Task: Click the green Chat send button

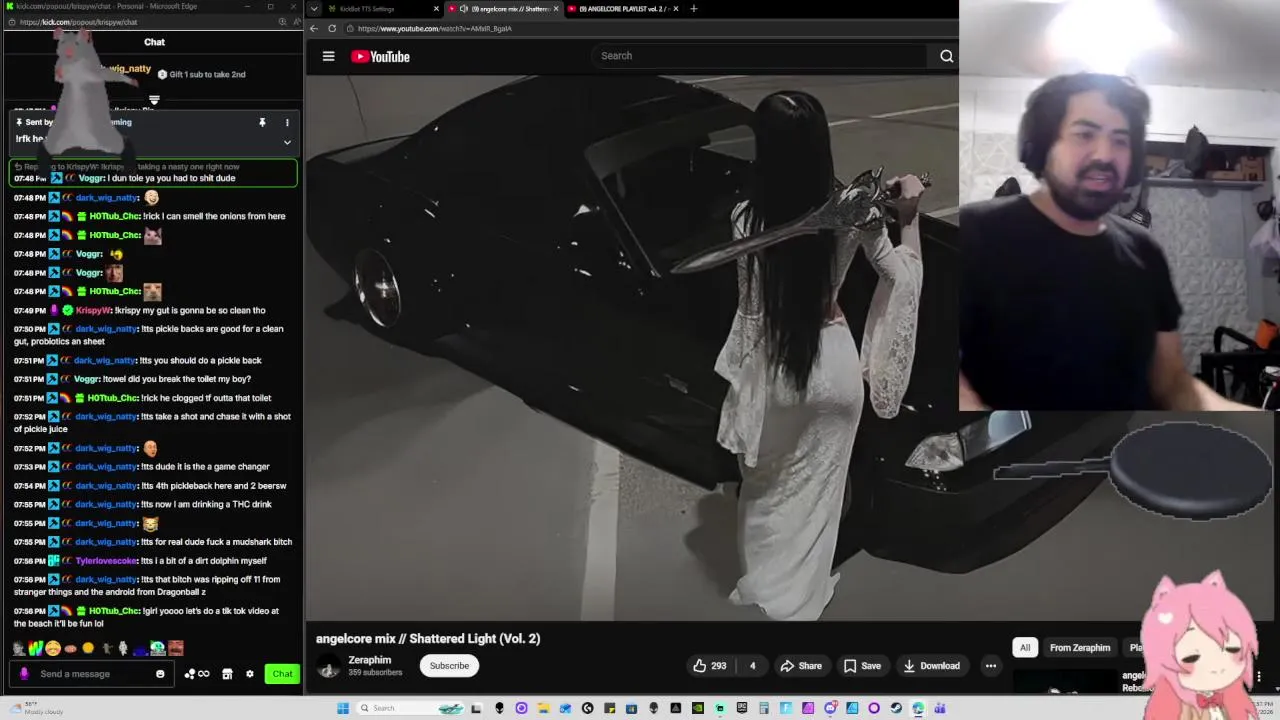Action: coord(283,674)
